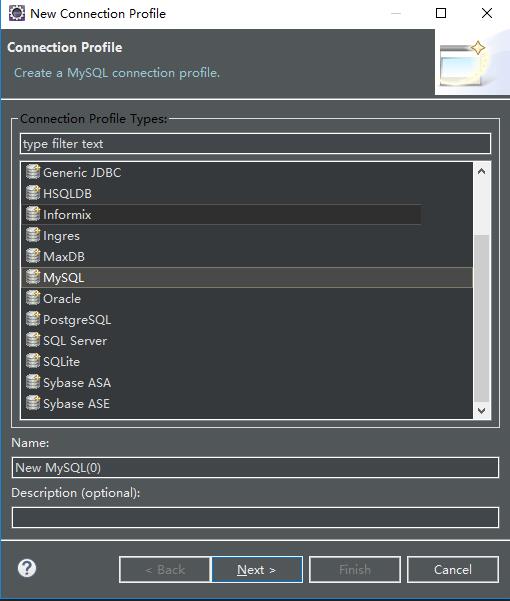Select MySQL profile type
The image size is (510, 601).
click(247, 278)
